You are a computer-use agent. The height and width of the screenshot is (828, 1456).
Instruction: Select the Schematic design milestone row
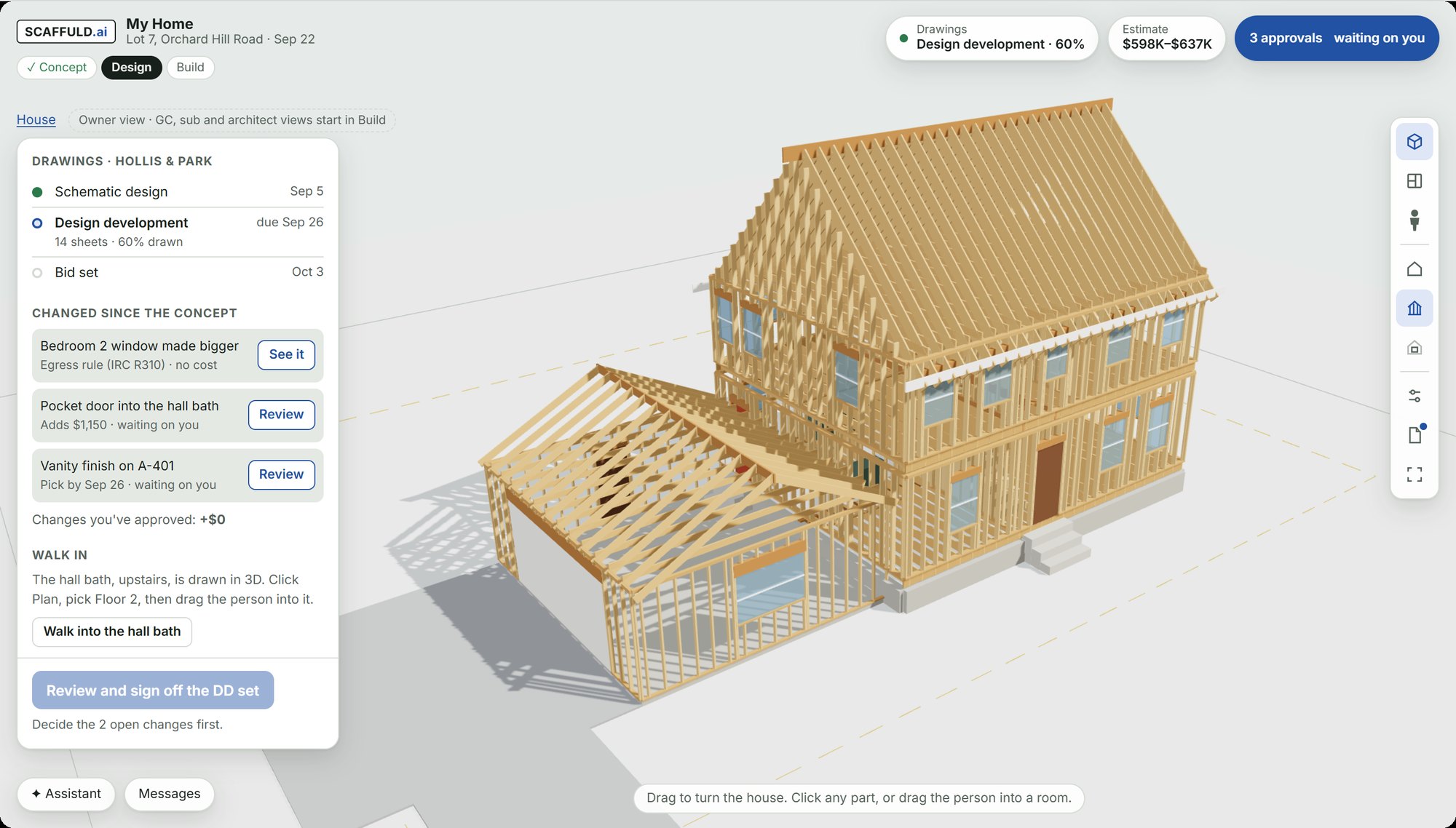[x=178, y=191]
